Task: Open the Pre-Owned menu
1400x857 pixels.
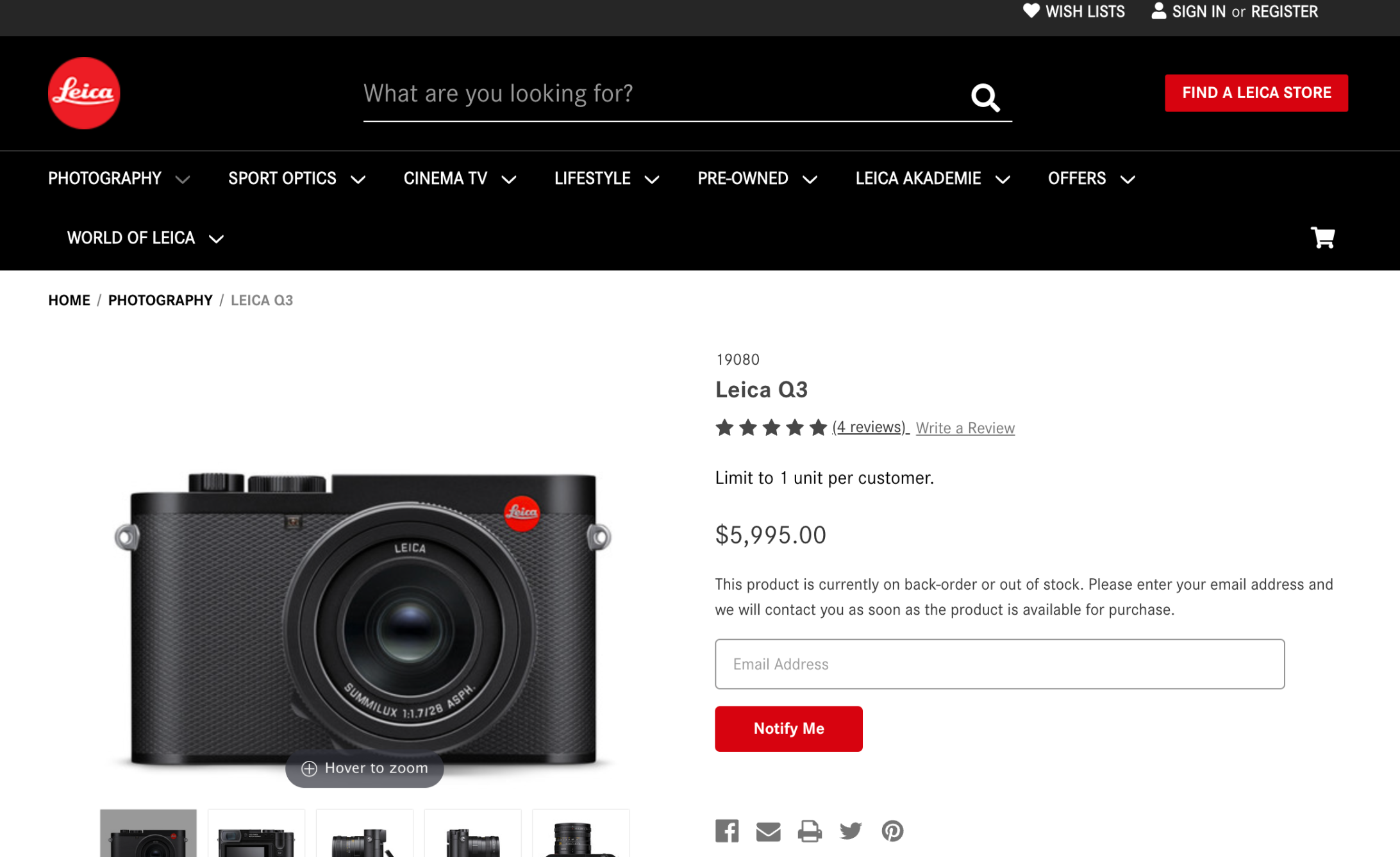Action: (756, 179)
